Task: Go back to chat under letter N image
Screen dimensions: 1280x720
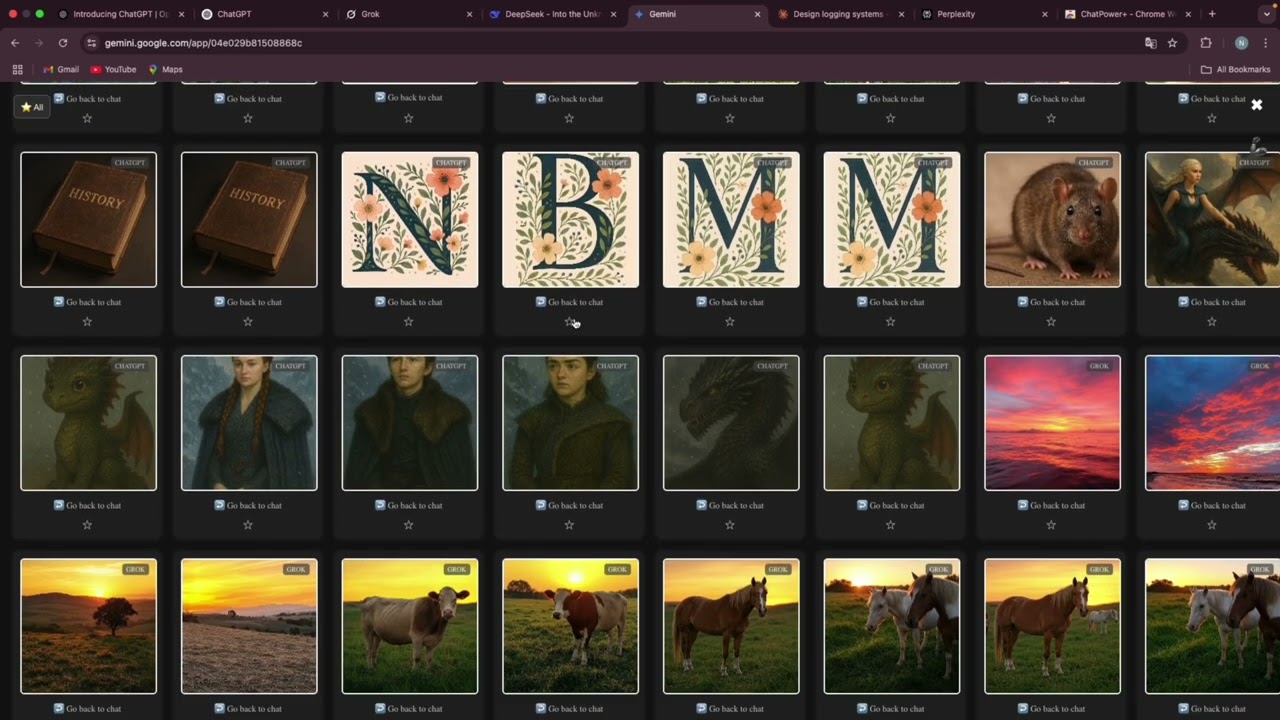Action: [408, 302]
